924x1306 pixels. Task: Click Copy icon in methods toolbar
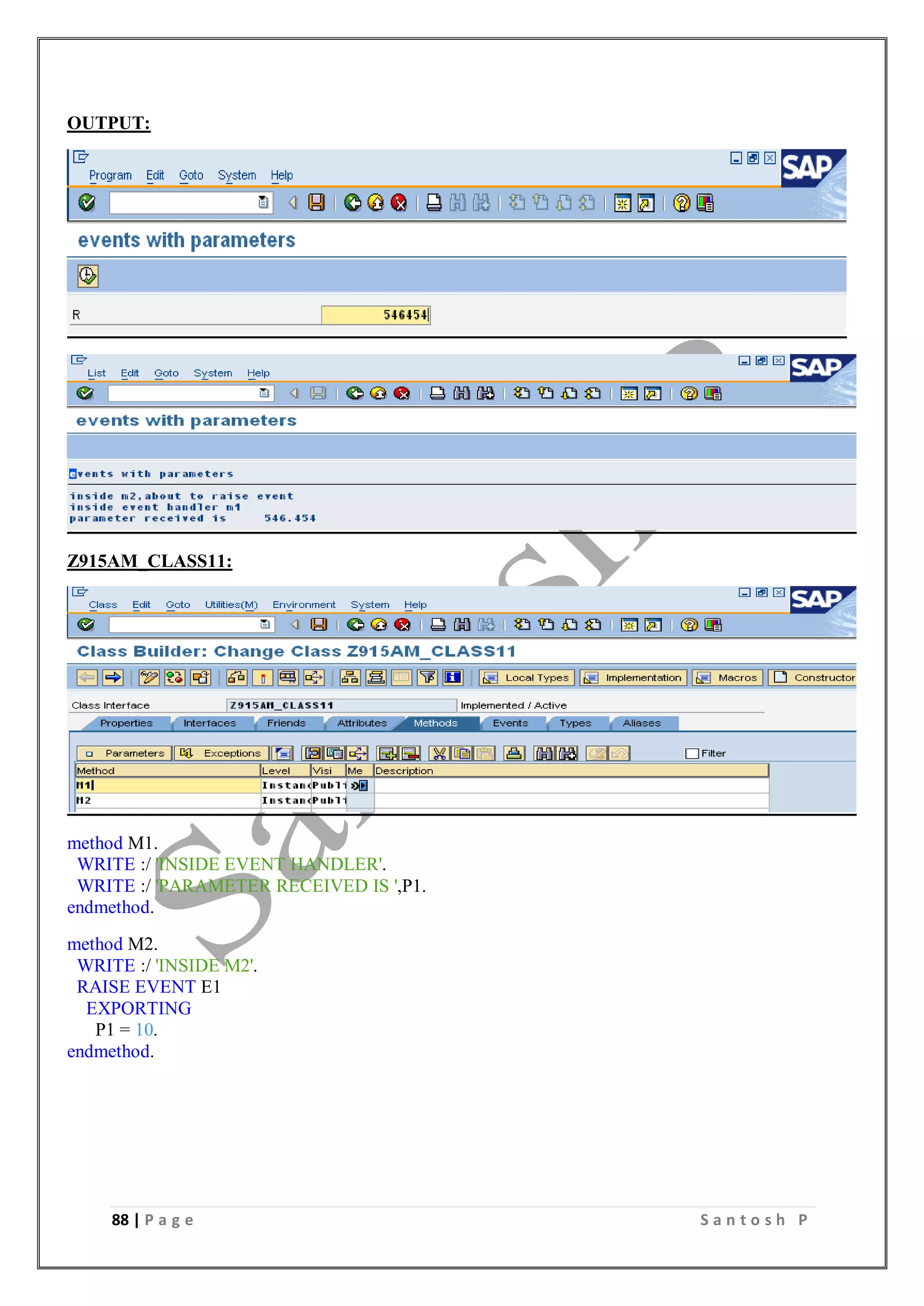462,753
